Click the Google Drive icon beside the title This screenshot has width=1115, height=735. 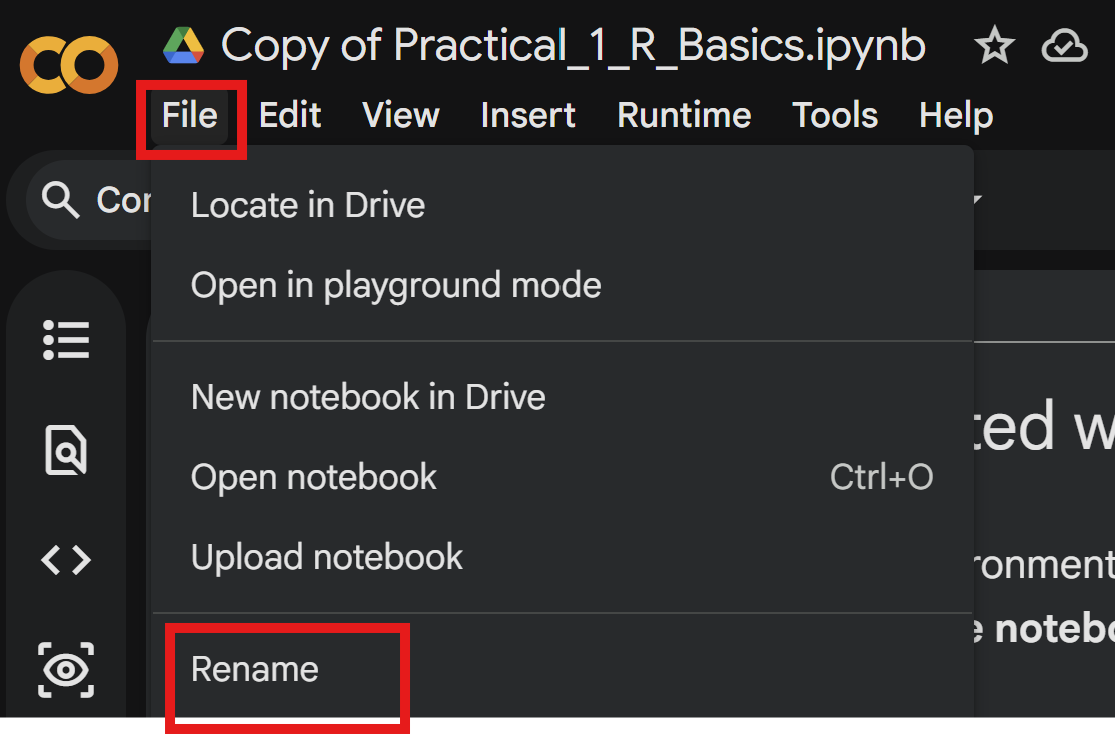183,46
